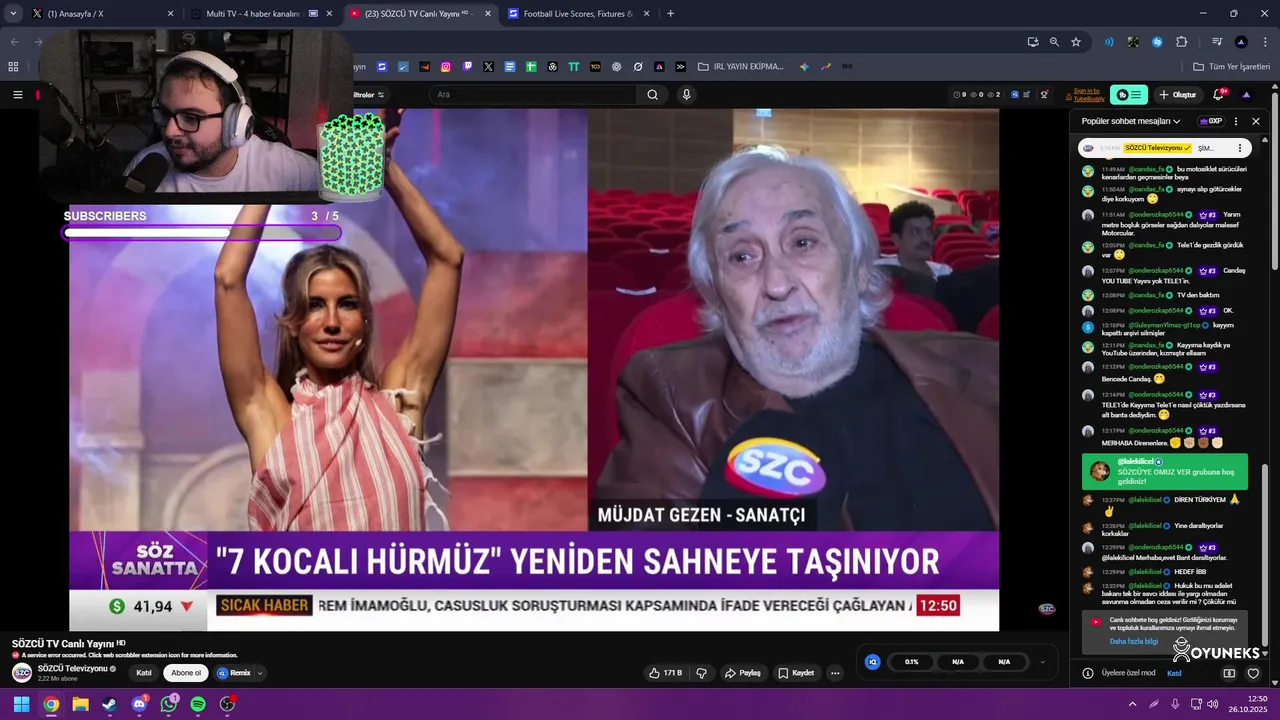Click the YouTube search magnifier button
This screenshot has height=720, width=1280.
point(652,95)
